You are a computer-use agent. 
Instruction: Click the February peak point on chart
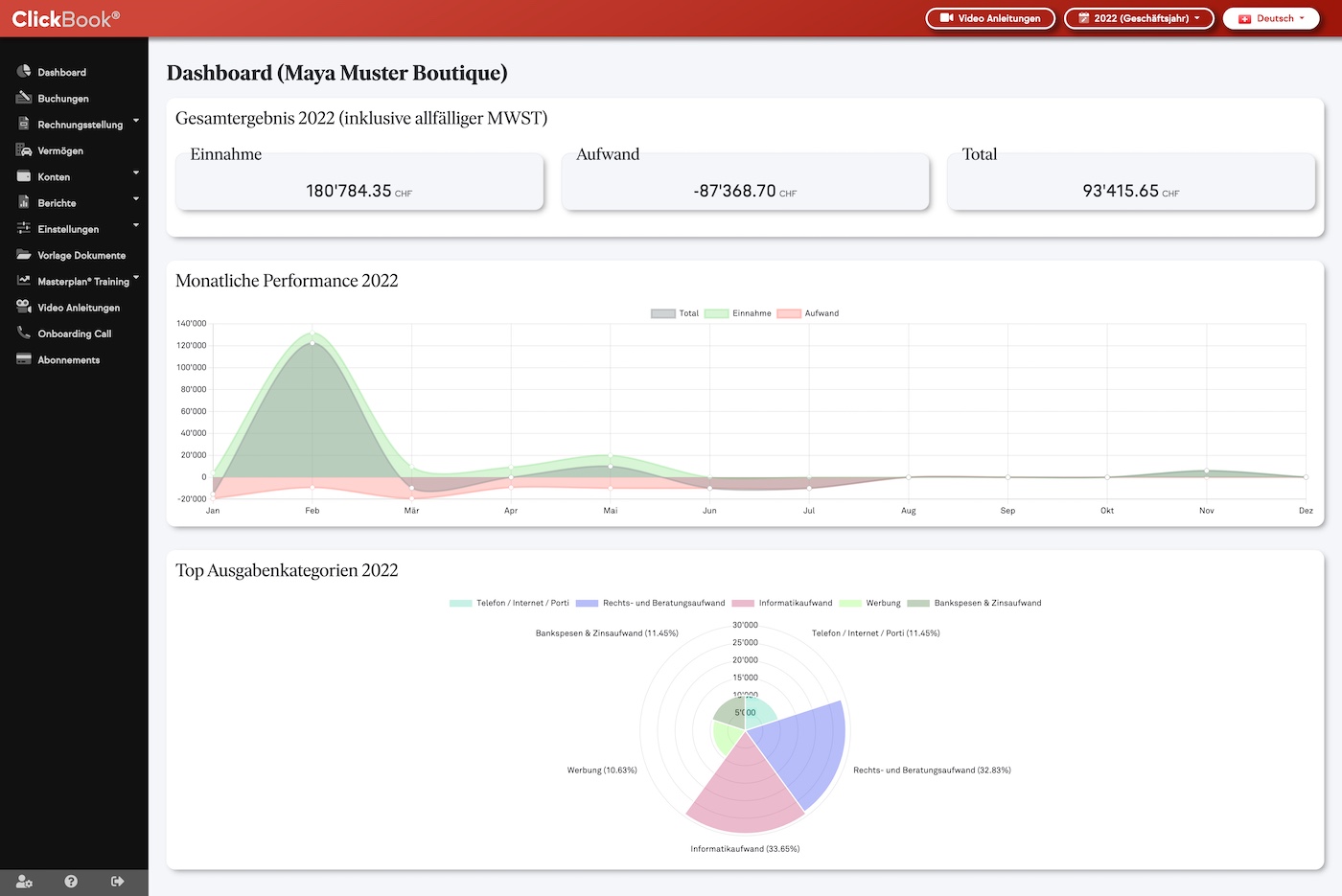(x=312, y=334)
